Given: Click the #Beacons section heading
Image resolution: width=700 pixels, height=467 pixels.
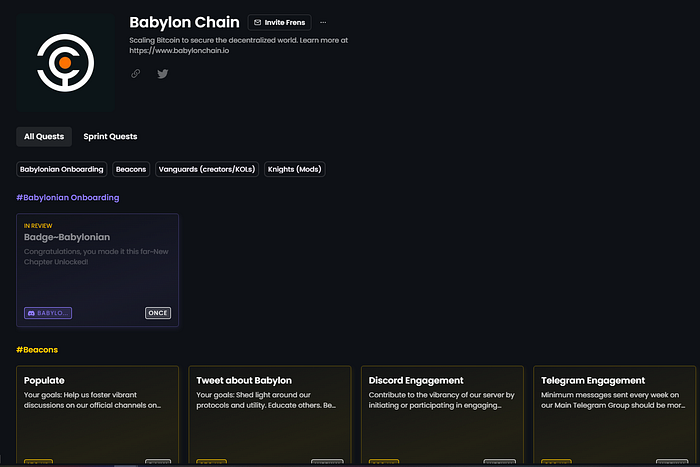Looking at the screenshot, I should pyautogui.click(x=37, y=350).
